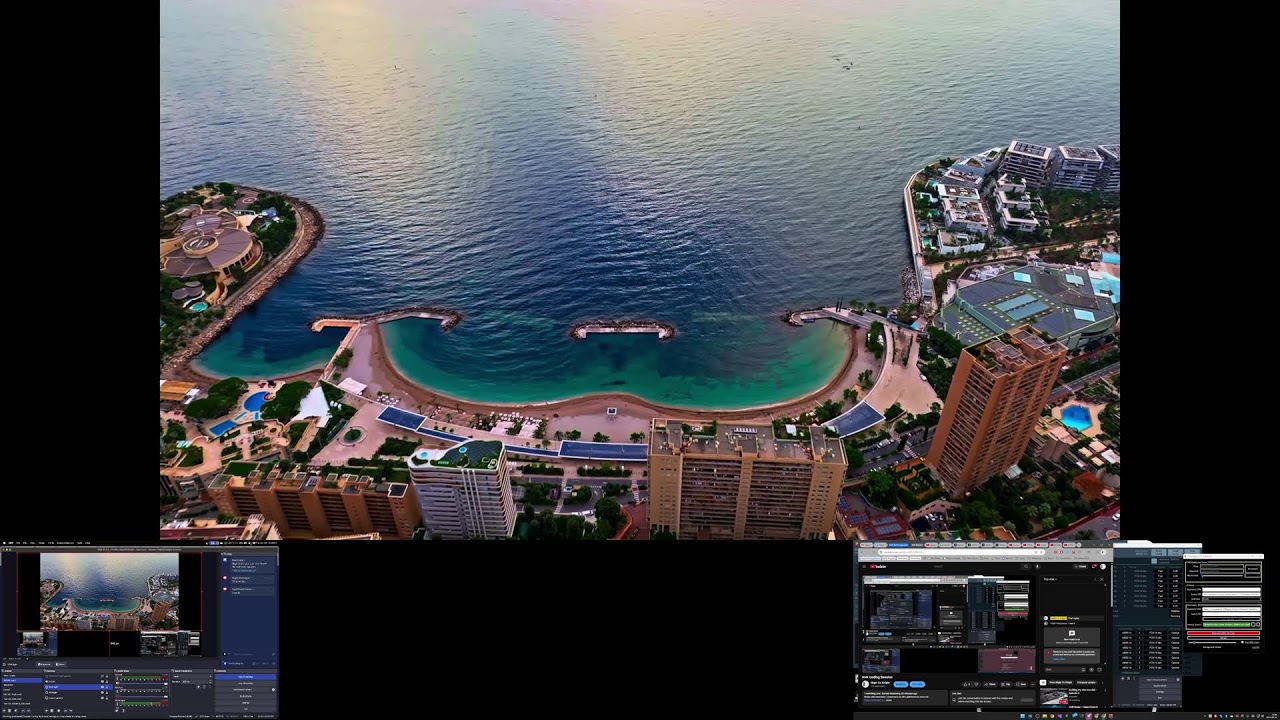Screen dimensions: 1280x720
Task: Expand the Top chat dropdown
Action: (1051, 579)
